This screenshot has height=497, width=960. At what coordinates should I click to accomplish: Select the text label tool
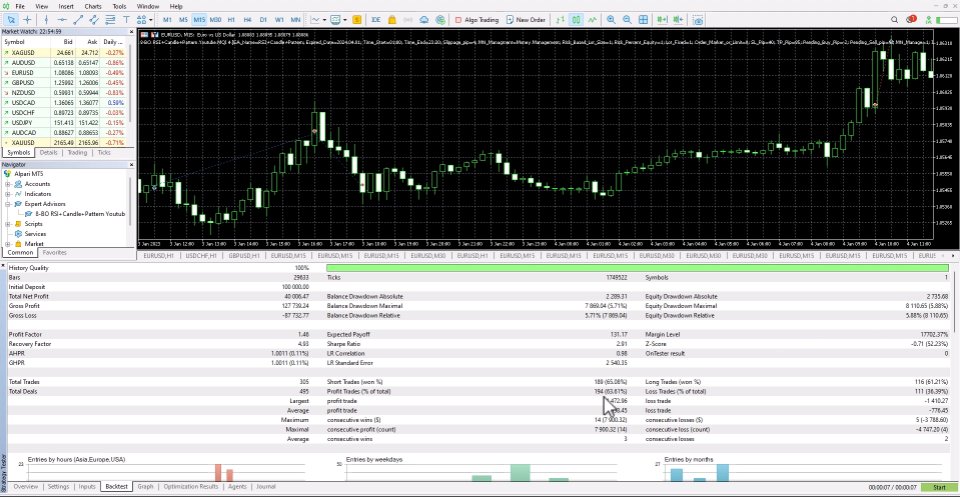(x=126, y=20)
